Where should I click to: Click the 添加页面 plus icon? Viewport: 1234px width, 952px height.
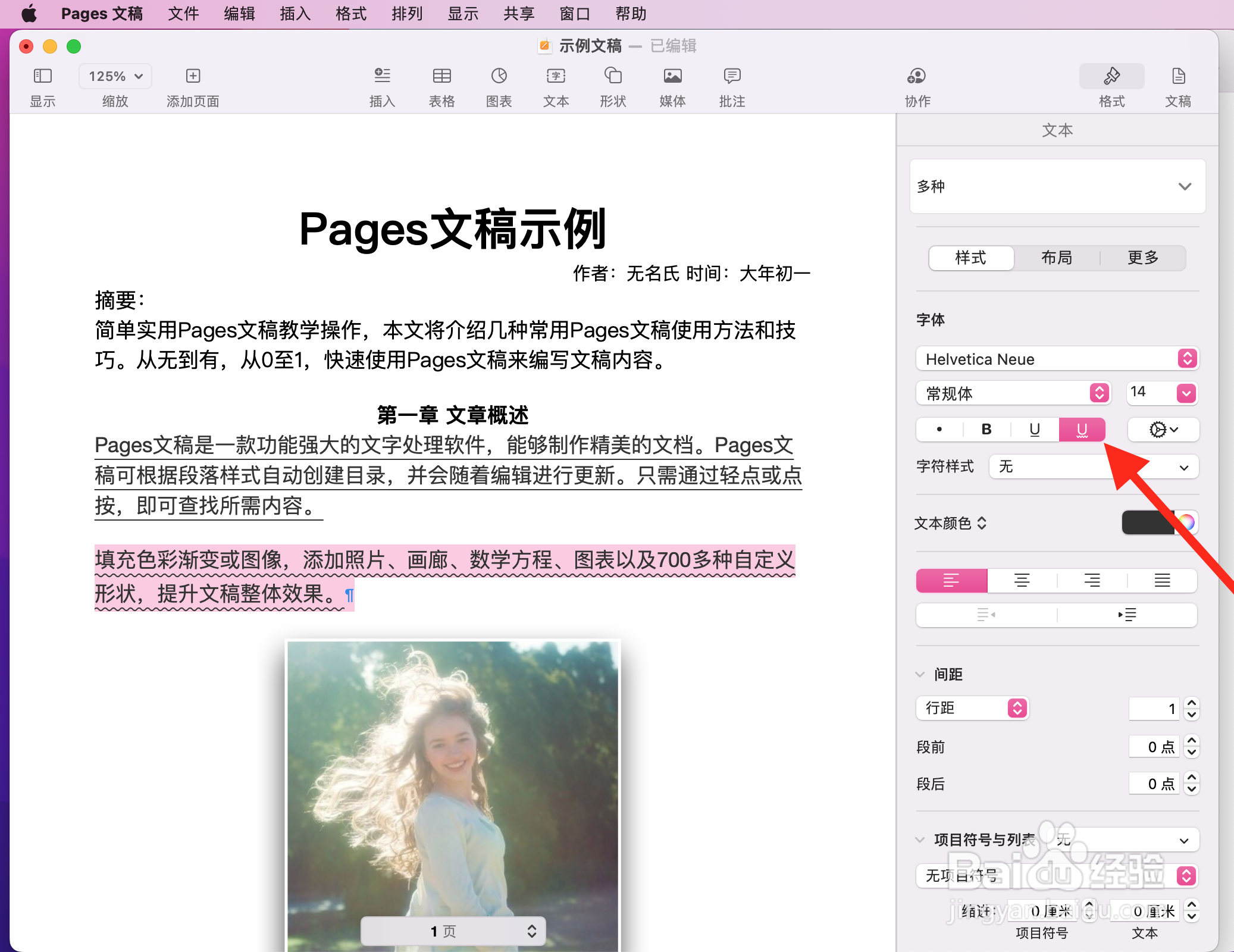tap(193, 76)
